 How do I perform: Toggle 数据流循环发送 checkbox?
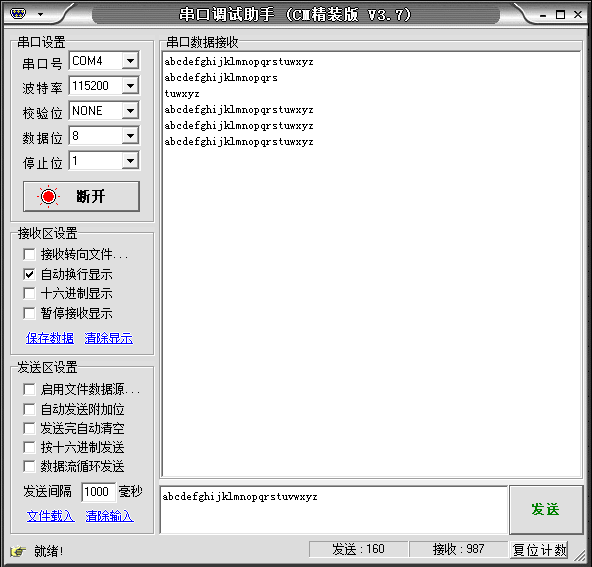pos(29,466)
